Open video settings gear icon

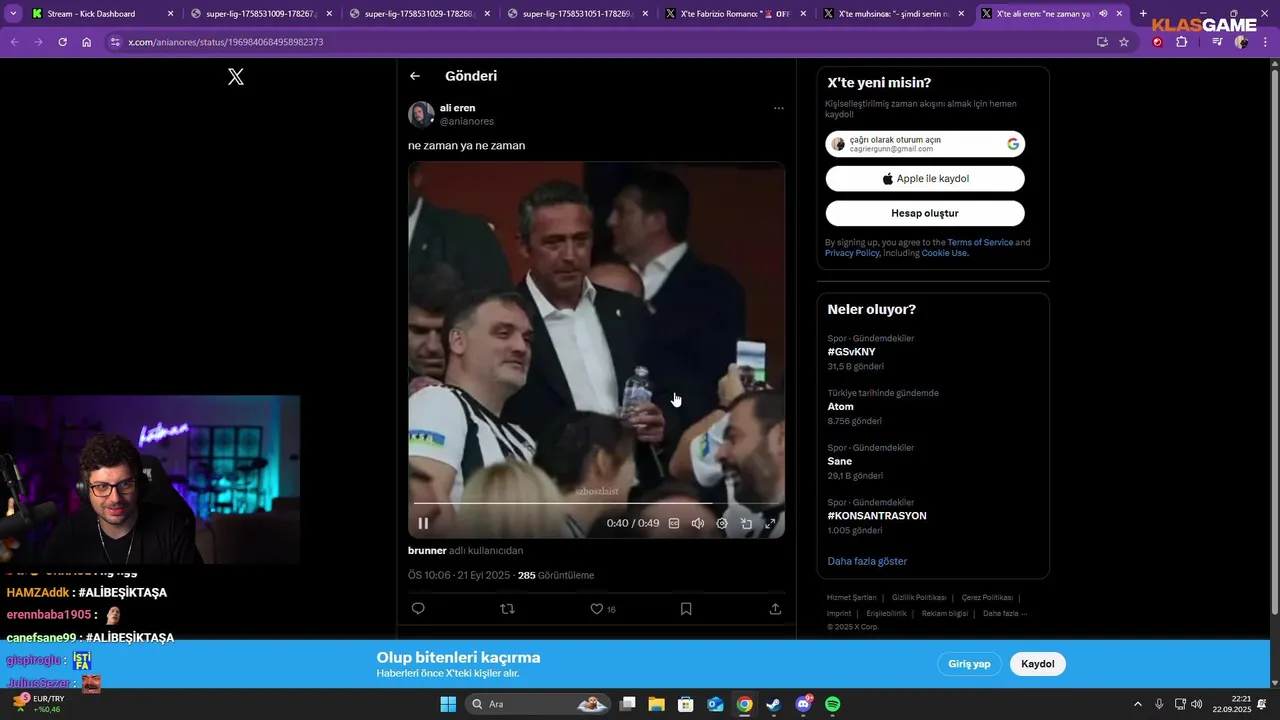(722, 523)
